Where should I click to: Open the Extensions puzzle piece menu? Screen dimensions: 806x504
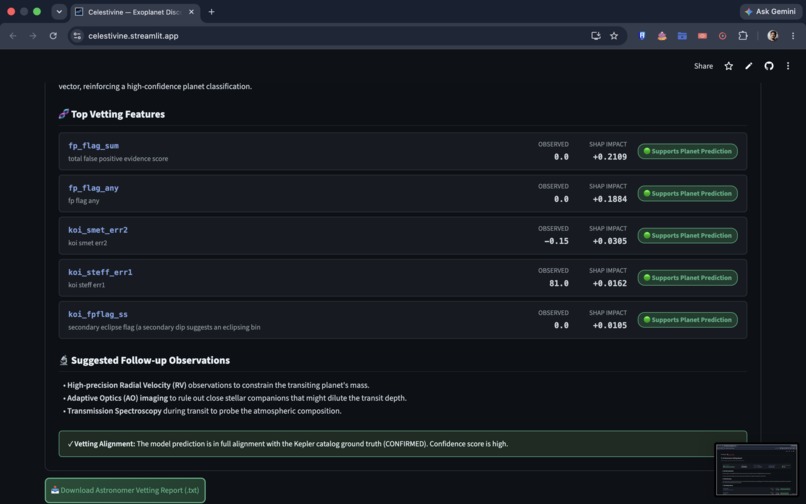tap(743, 36)
